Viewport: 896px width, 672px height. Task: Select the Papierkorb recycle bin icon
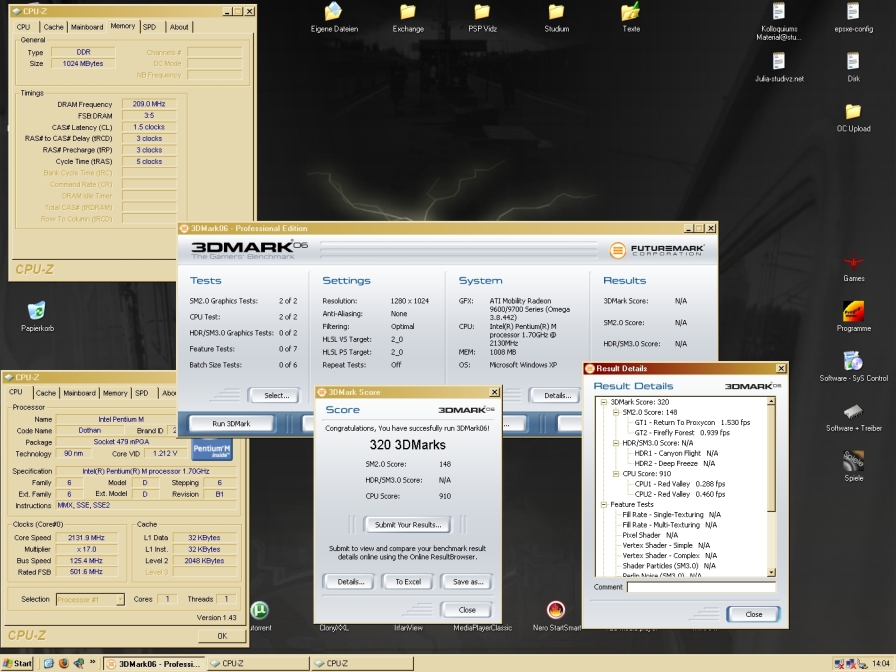click(37, 317)
